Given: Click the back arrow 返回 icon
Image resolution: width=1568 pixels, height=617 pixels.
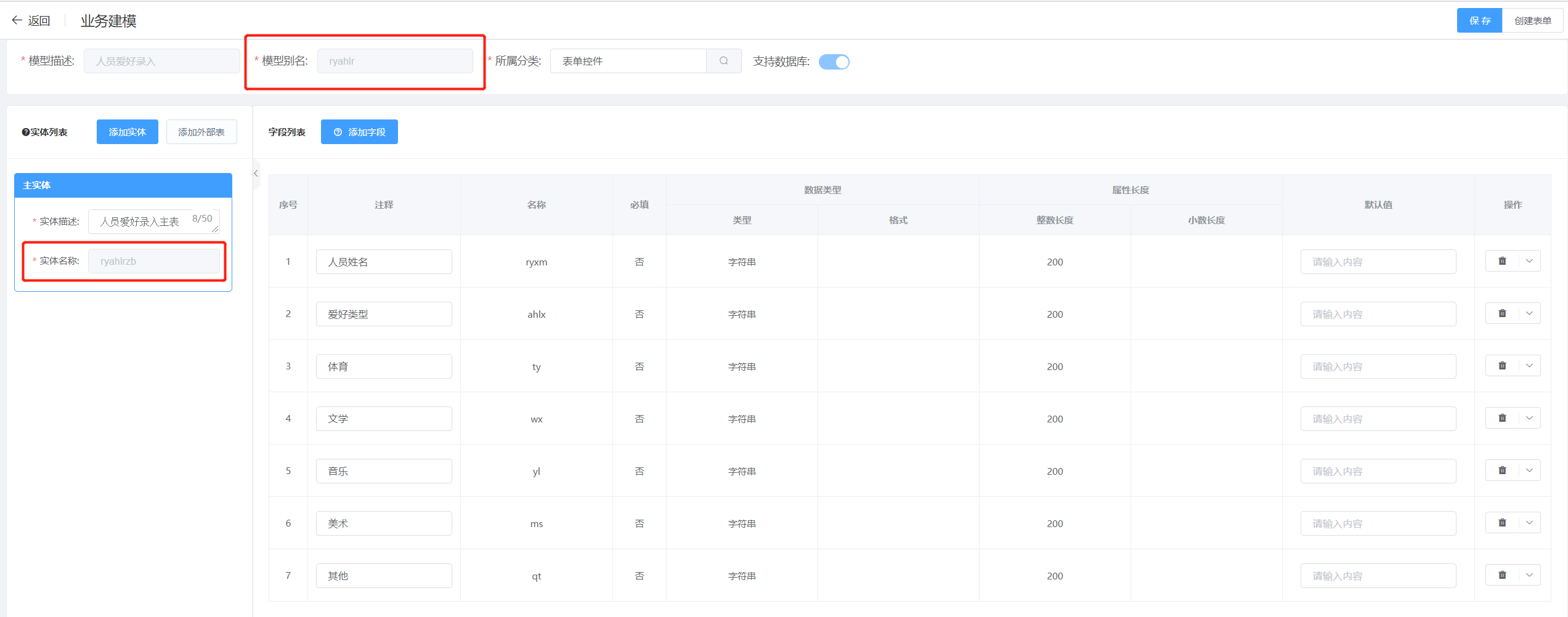Looking at the screenshot, I should (17, 20).
